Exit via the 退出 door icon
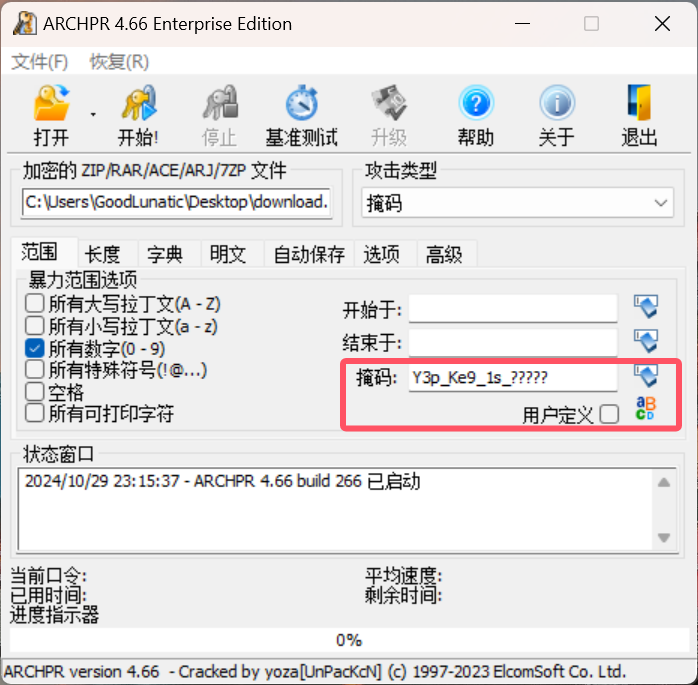Viewport: 698px width, 685px height. 639,103
